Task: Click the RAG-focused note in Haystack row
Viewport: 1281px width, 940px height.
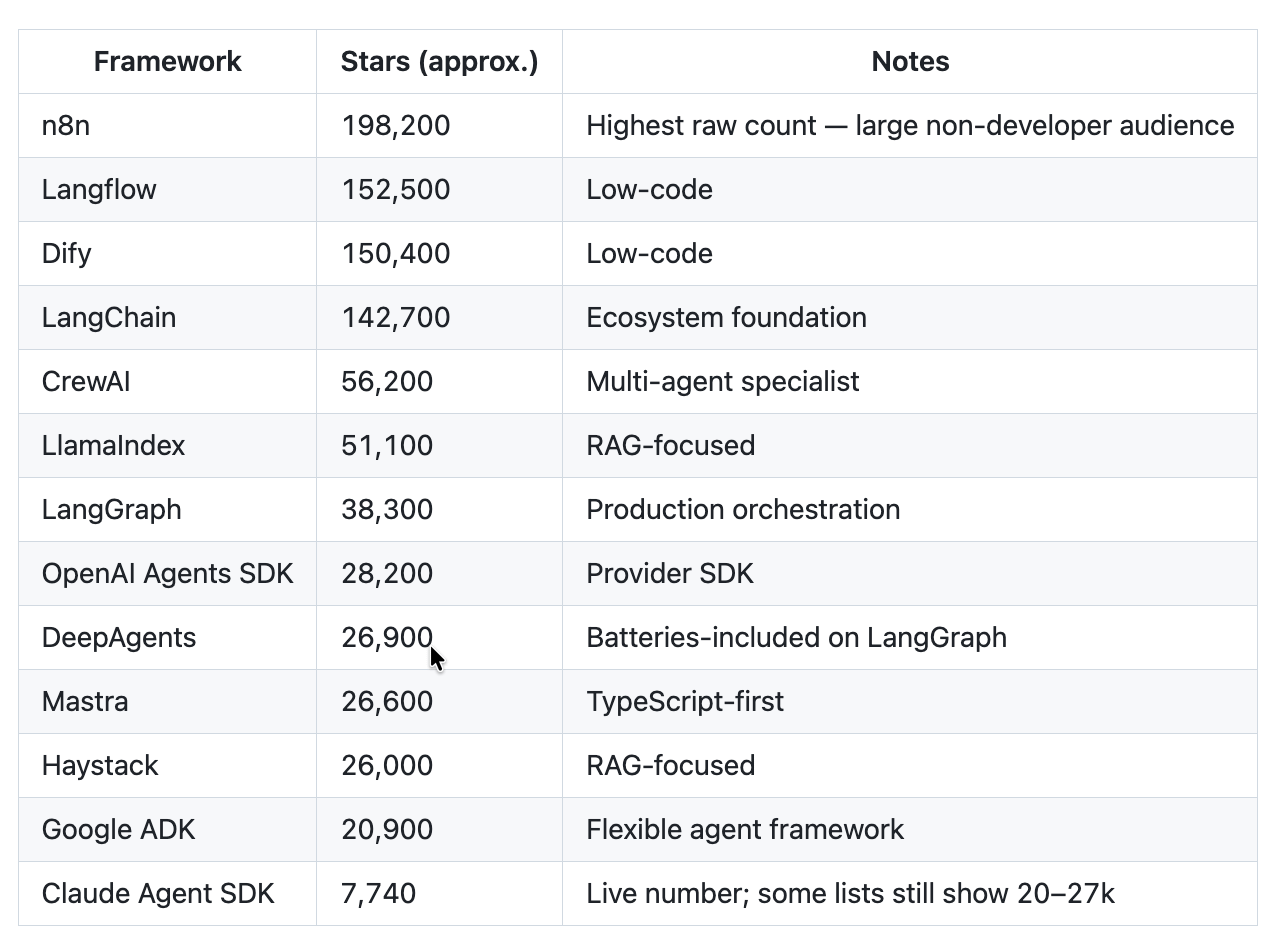Action: click(x=671, y=766)
